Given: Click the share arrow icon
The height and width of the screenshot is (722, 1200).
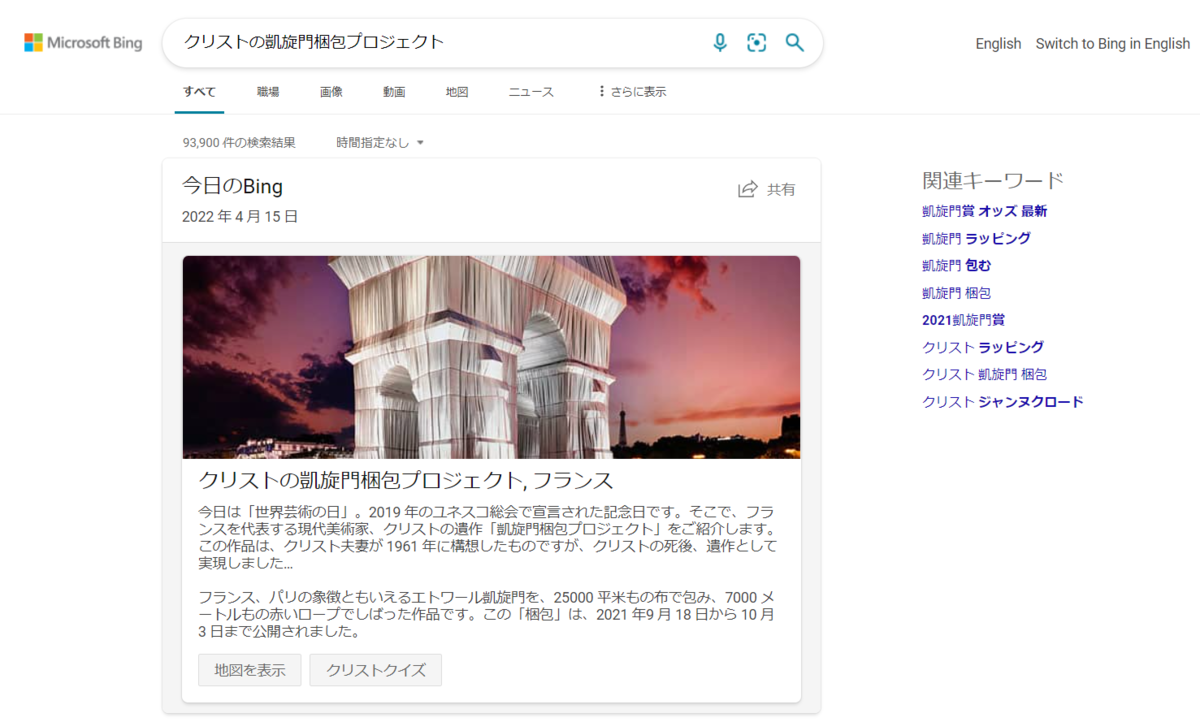Looking at the screenshot, I should tap(747, 189).
